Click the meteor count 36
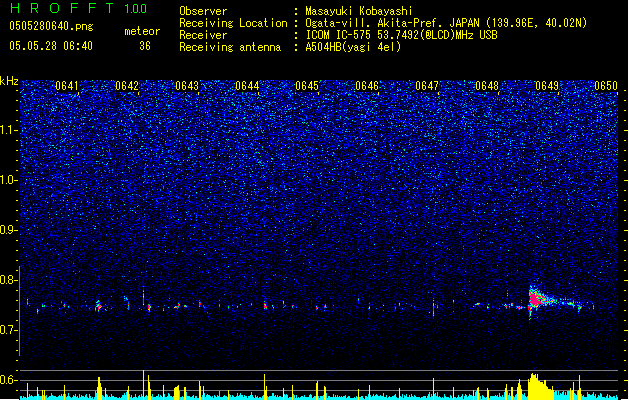Image resolution: width=629 pixels, height=400 pixels. tap(145, 46)
